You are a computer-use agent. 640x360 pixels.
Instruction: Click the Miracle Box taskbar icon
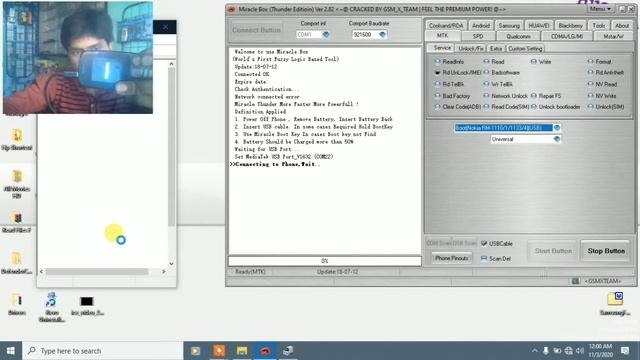[x=265, y=351]
